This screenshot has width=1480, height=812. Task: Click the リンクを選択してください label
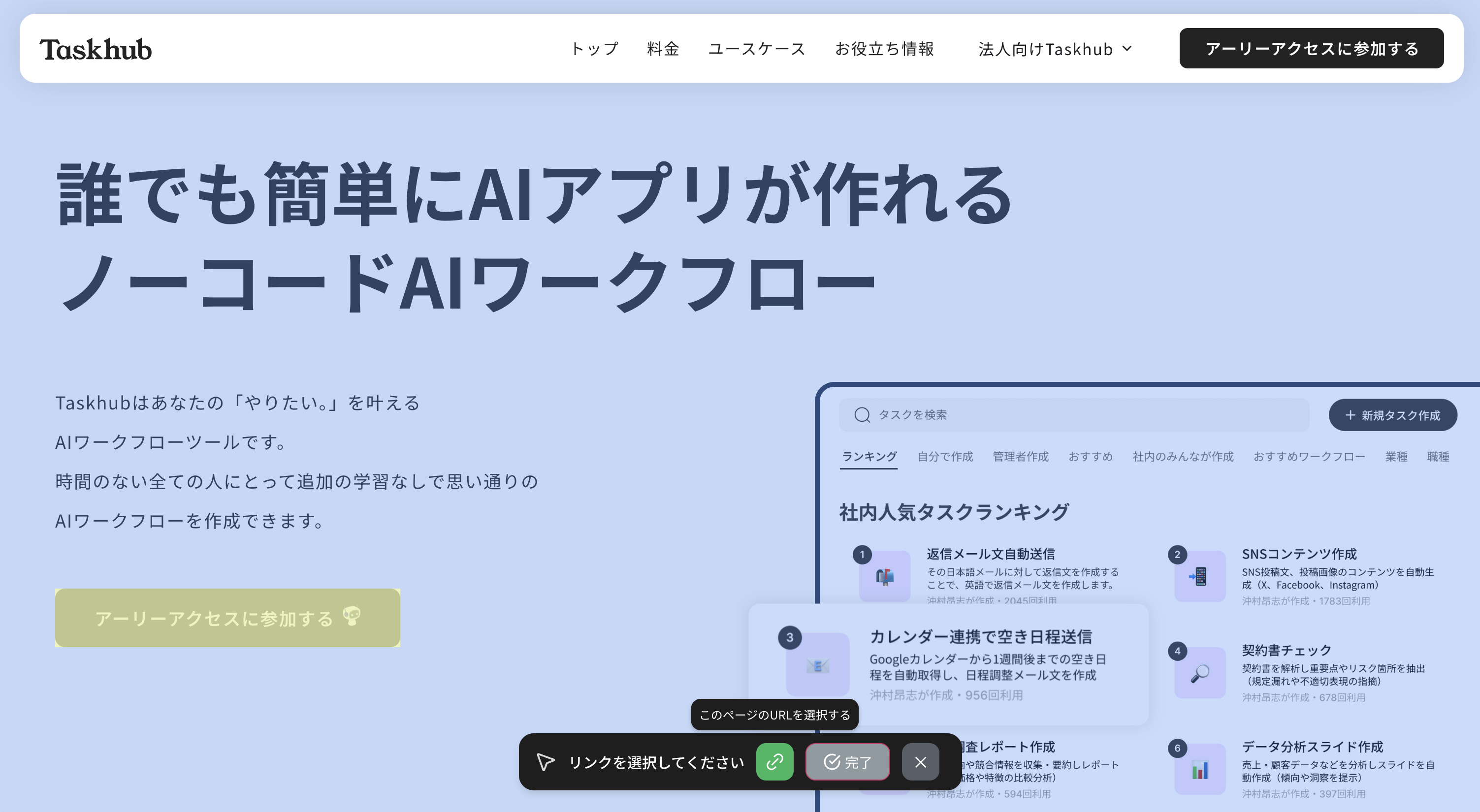656,762
